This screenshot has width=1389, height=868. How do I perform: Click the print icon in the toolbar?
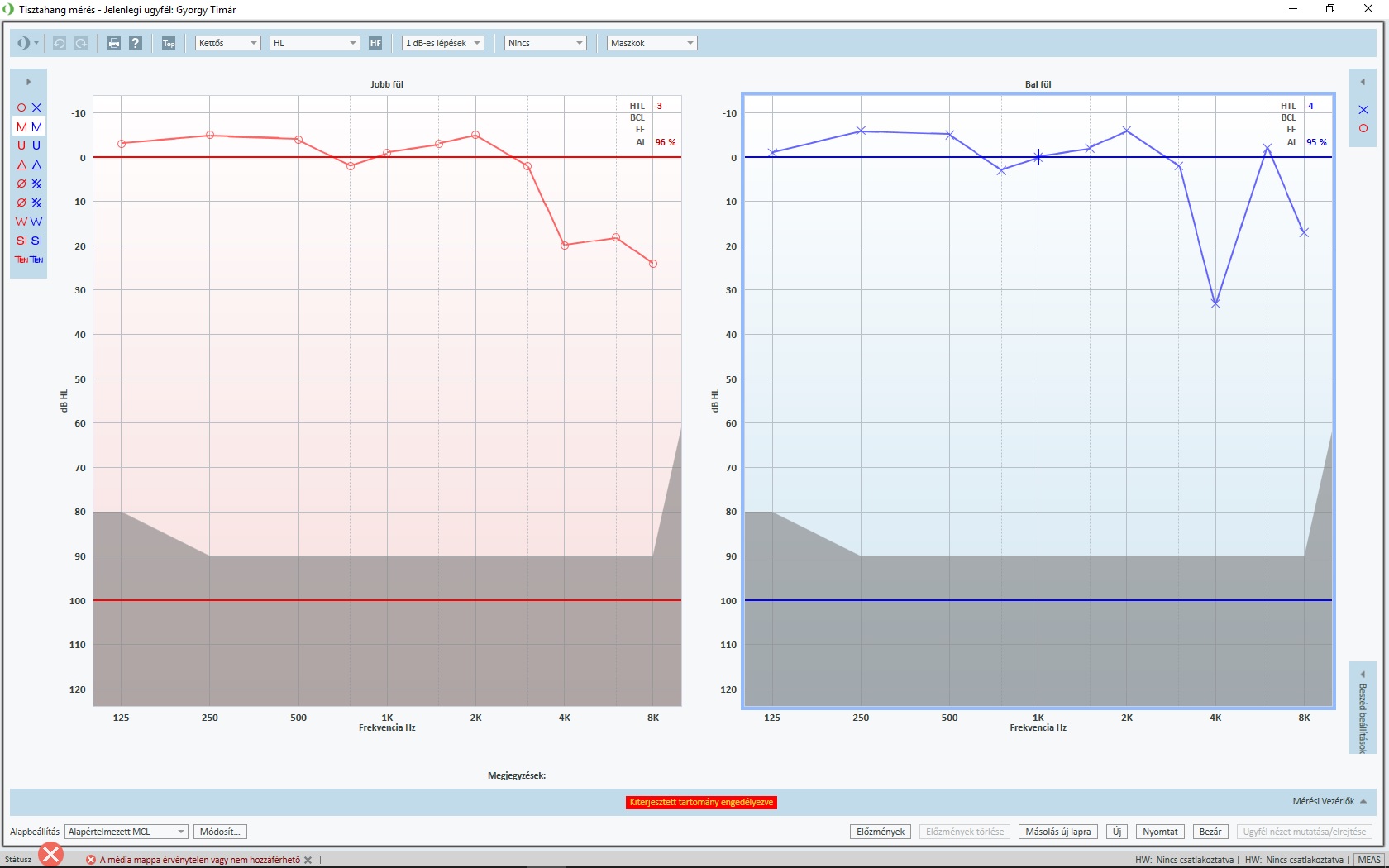tap(114, 43)
